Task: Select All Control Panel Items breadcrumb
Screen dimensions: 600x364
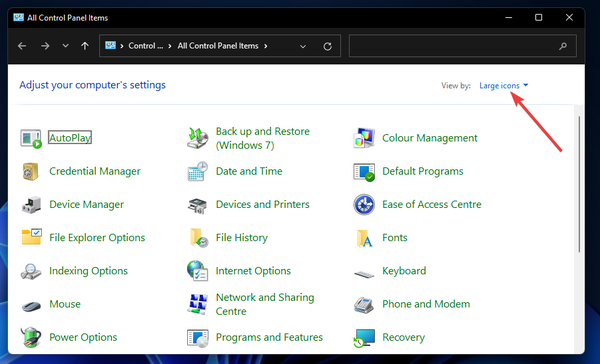Action: 218,46
